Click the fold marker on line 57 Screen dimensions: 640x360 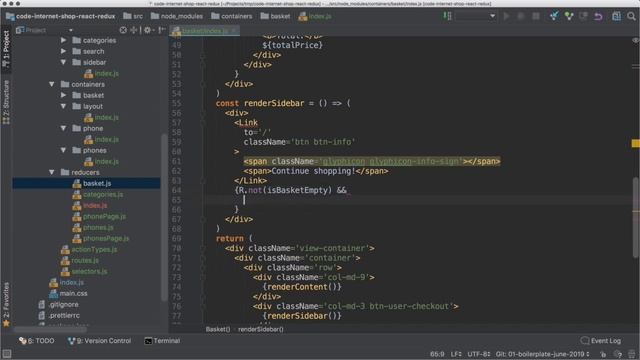[x=203, y=123]
